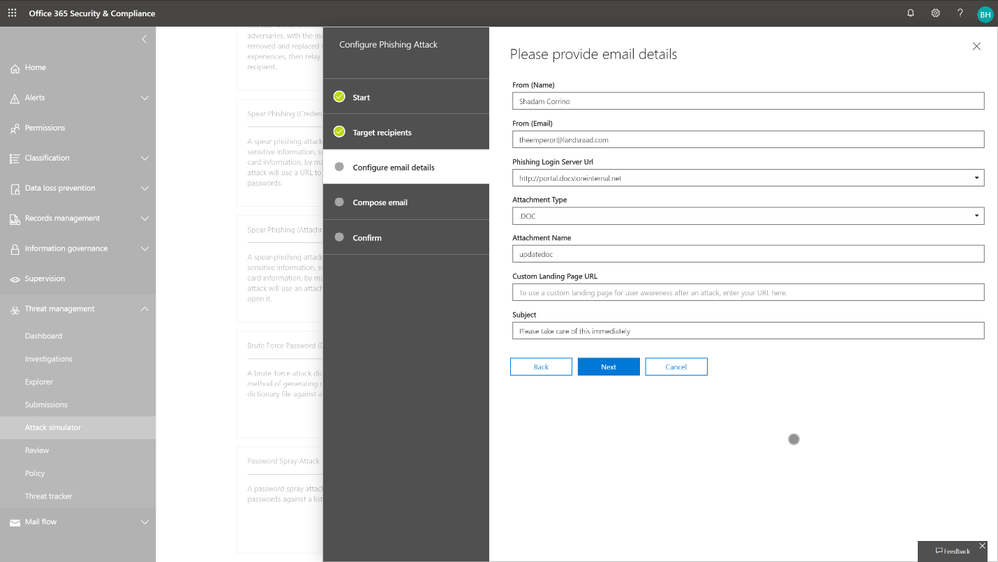The width and height of the screenshot is (998, 562).
Task: Go to Confirm wizard step
Action: click(406, 237)
